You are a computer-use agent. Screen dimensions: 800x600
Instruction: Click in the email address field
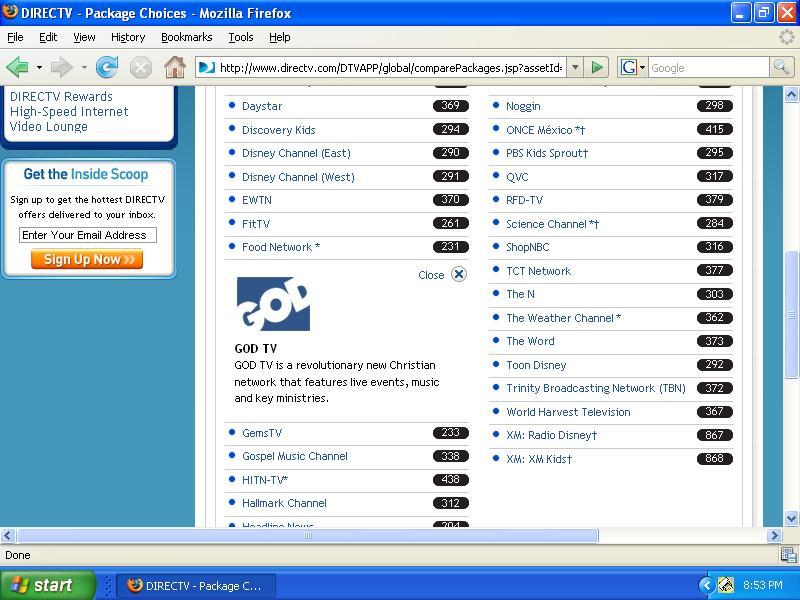[88, 235]
